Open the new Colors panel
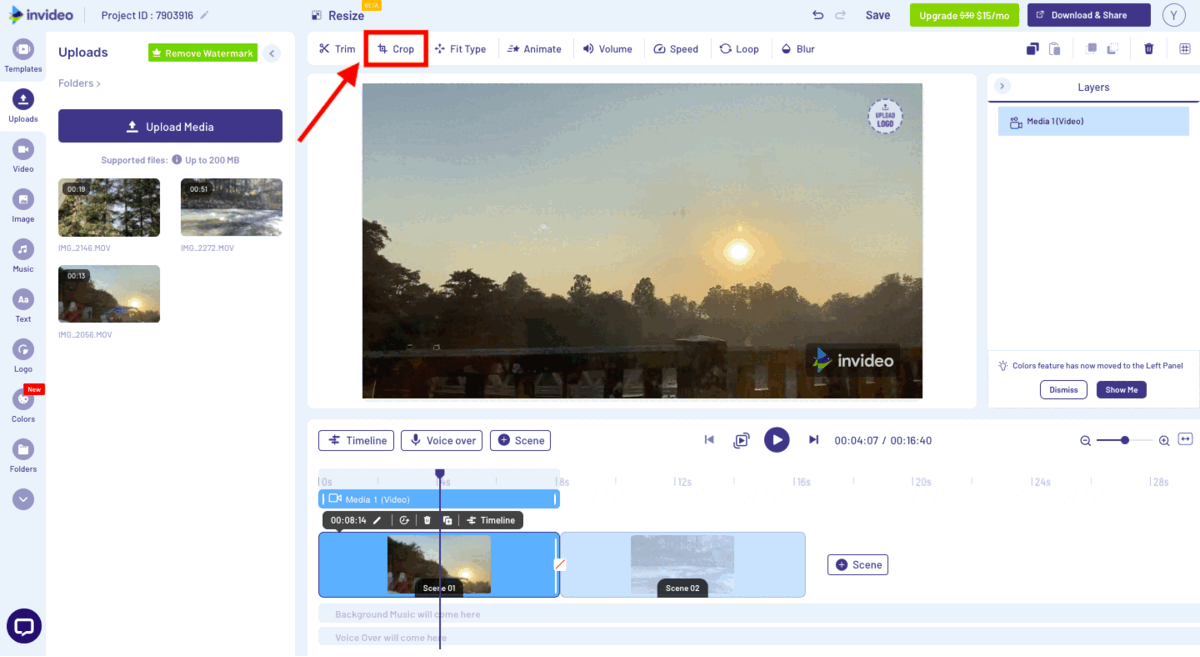The height and width of the screenshot is (657, 1200). [x=22, y=402]
